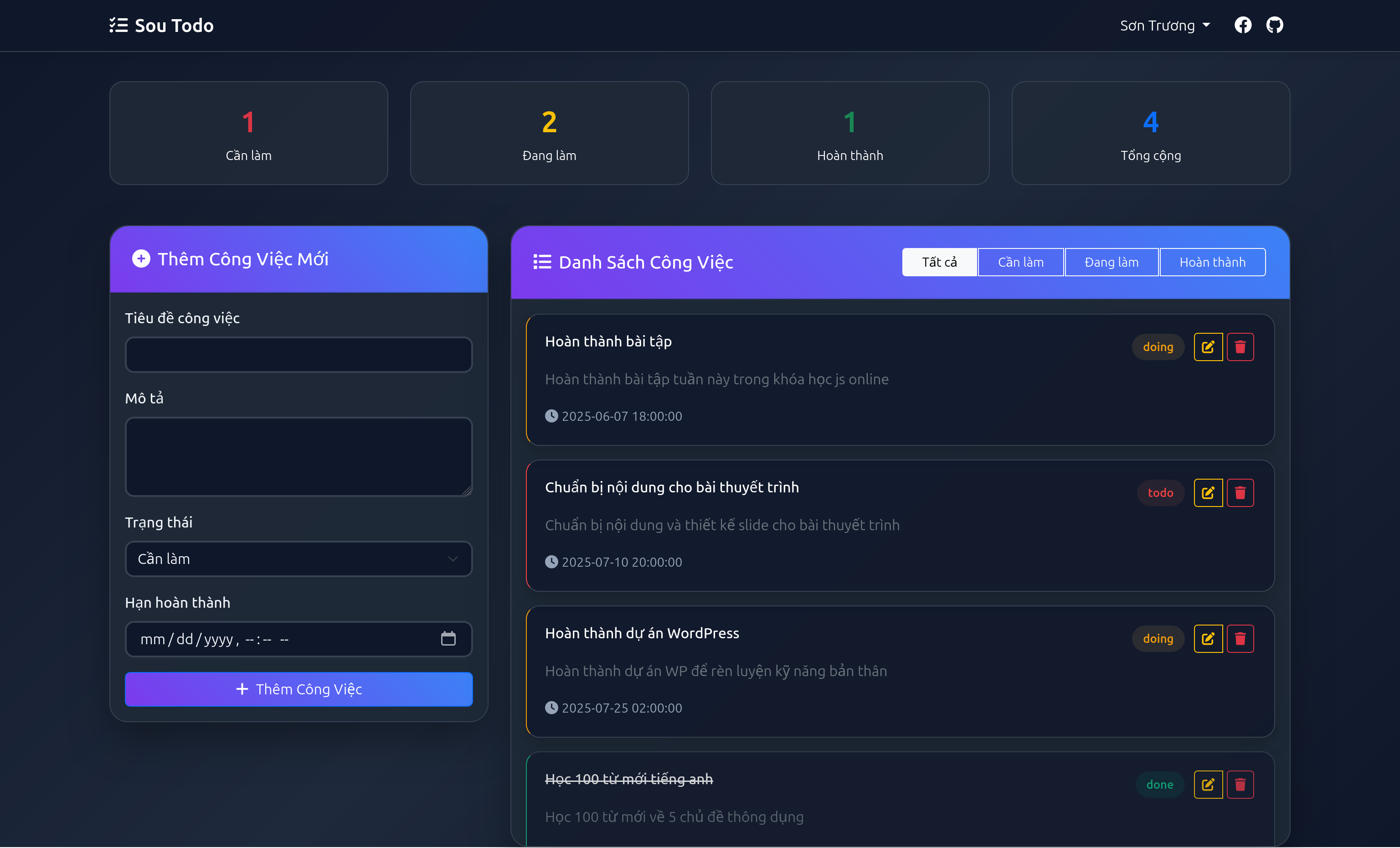Filter list by 'Cần làm'
1400x848 pixels.
pos(1020,262)
